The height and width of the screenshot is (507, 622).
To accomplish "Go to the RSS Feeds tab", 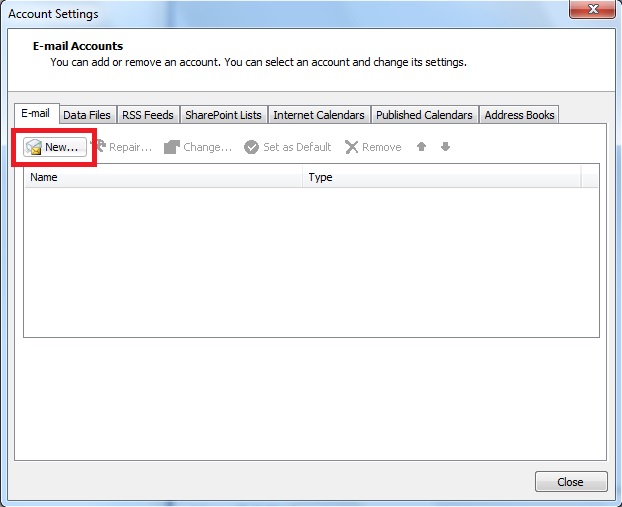I will click(147, 115).
